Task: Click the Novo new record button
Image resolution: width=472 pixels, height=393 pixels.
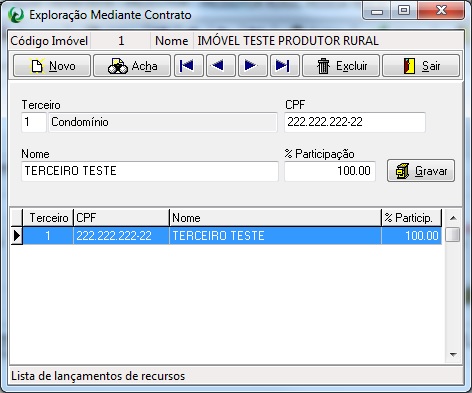Action: 52,66
